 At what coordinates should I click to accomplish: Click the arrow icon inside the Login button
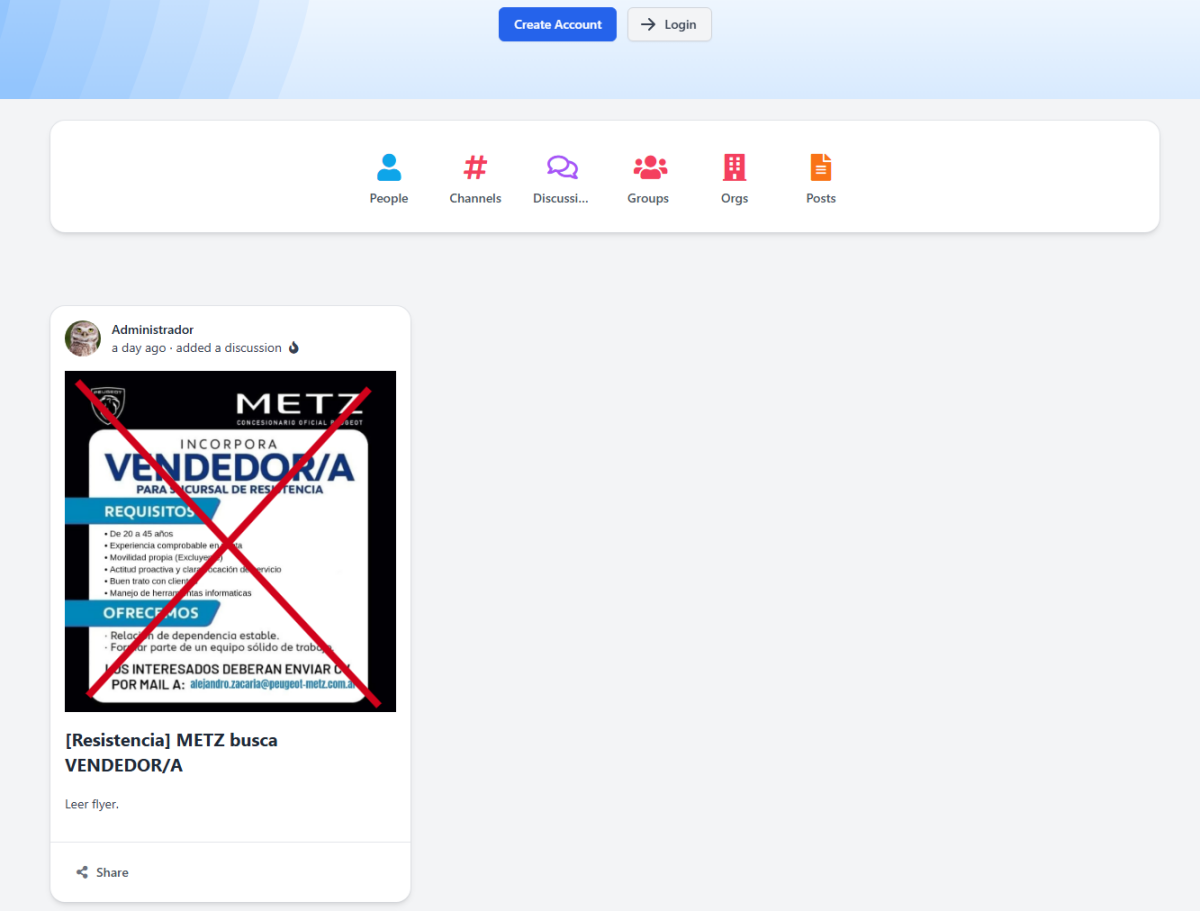648,25
